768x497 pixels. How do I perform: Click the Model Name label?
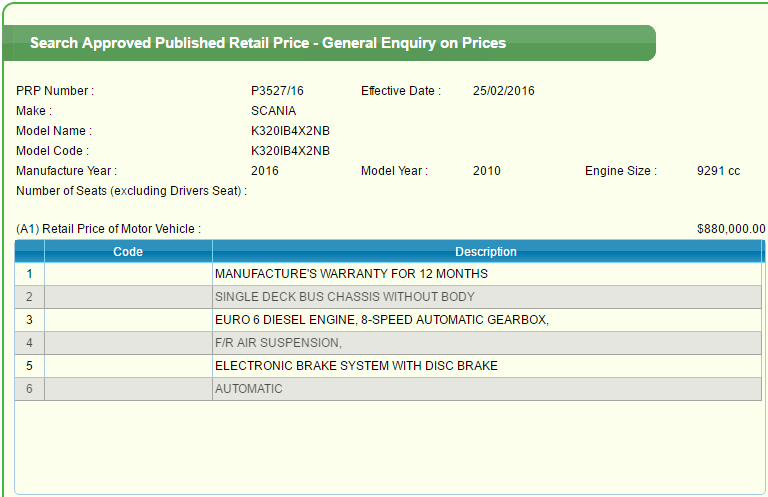54,131
